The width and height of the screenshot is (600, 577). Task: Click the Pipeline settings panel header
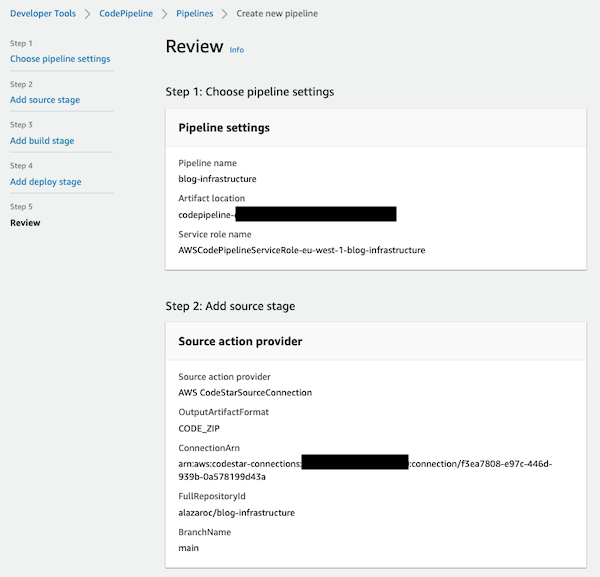coord(376,128)
